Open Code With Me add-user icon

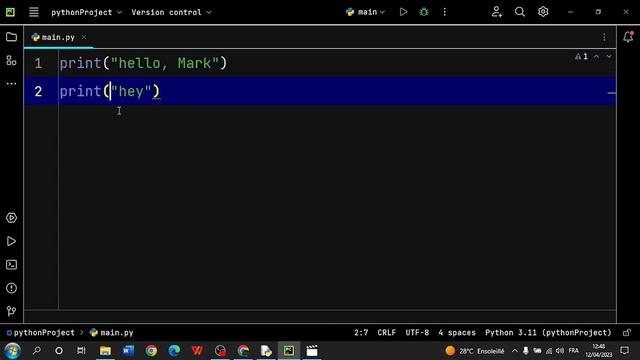[x=497, y=12]
